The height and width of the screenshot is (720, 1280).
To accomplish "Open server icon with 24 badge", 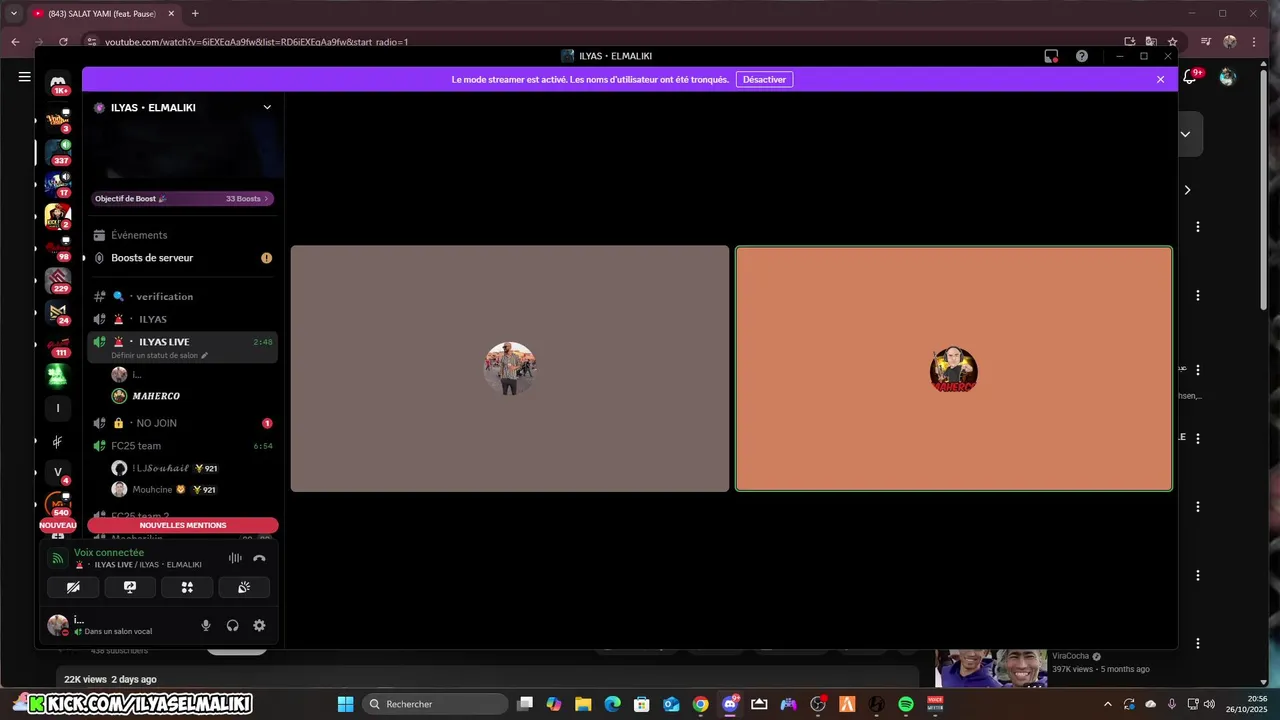I will pyautogui.click(x=58, y=312).
